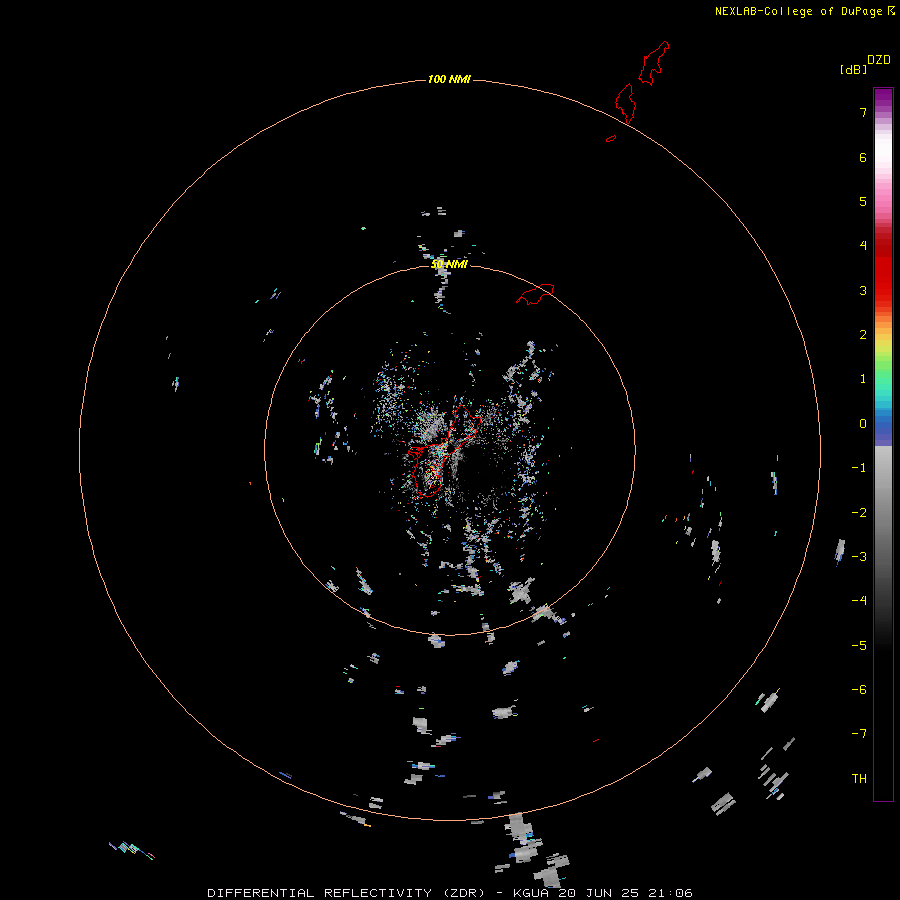Click the "-7" value on the color scale
Viewport: 900px width, 900px height.
pos(859,734)
